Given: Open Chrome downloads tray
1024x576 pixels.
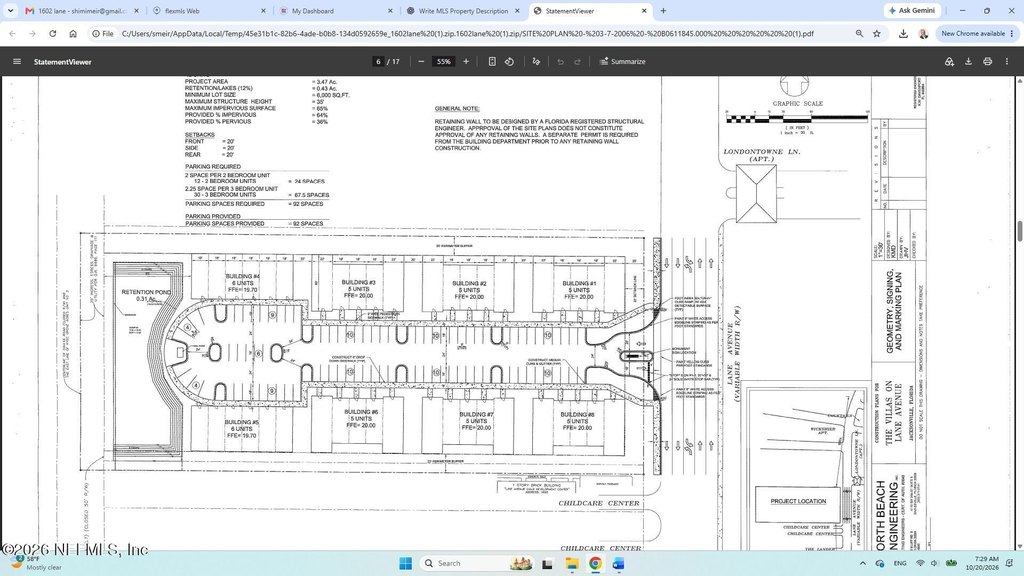Looking at the screenshot, I should click(x=903, y=33).
